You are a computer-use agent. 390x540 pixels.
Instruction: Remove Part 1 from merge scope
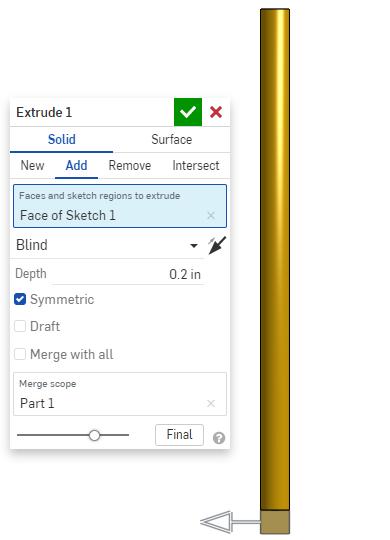coord(211,403)
